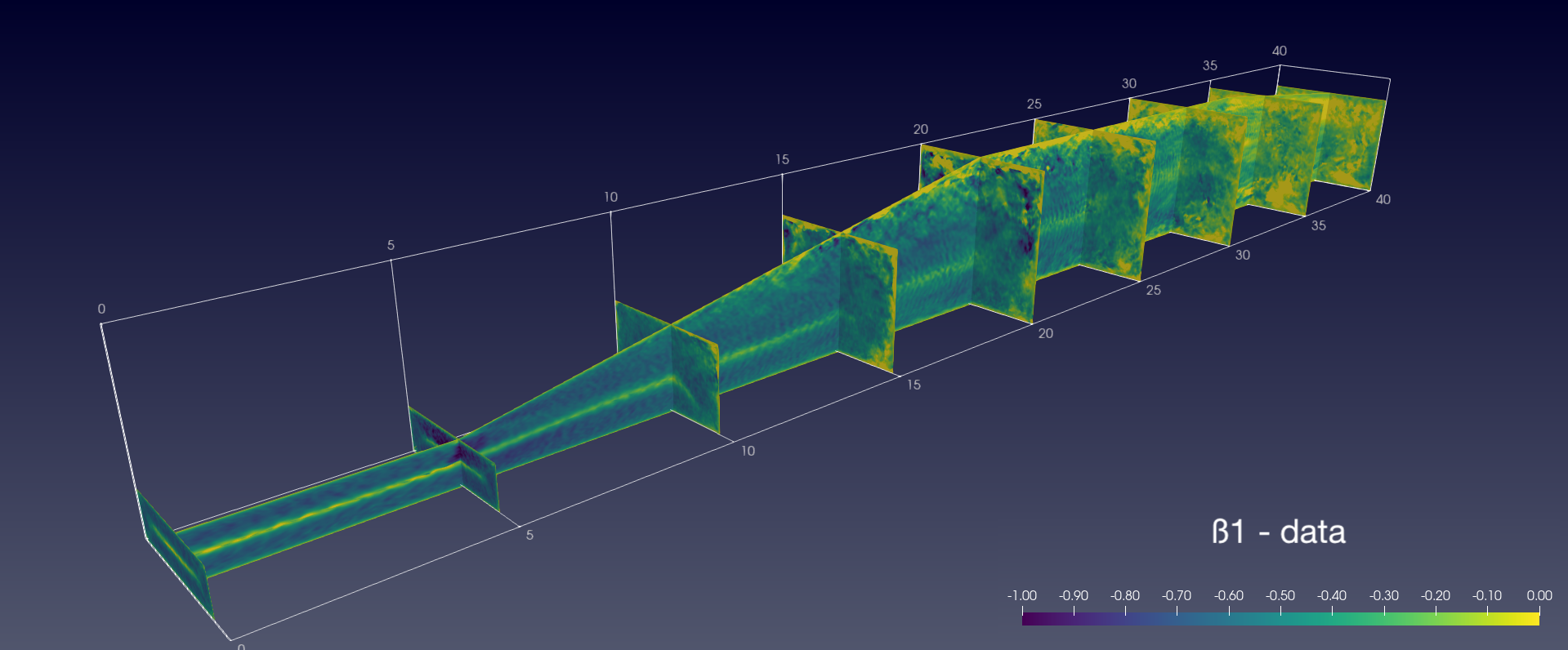Click the 20 tick label on lower axis
This screenshot has height=650, width=1568.
pyautogui.click(x=1045, y=333)
